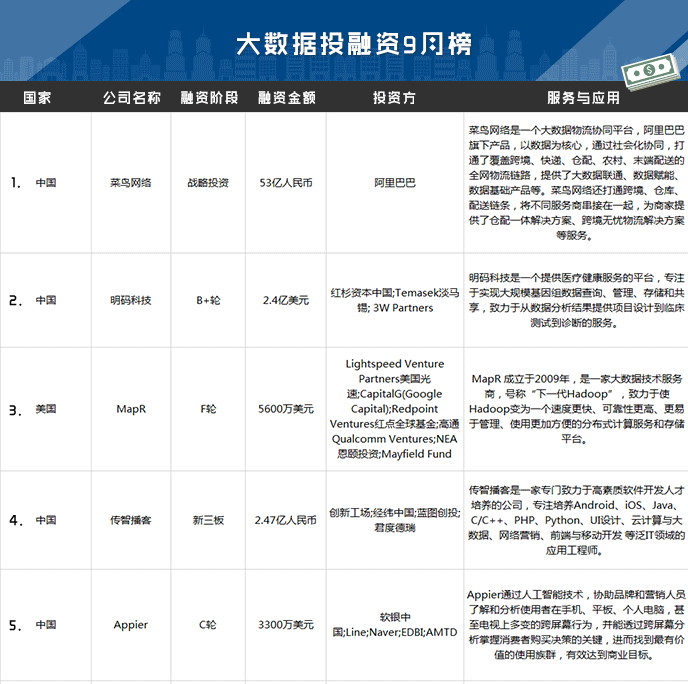Click the money bills icon in header

(x=650, y=72)
